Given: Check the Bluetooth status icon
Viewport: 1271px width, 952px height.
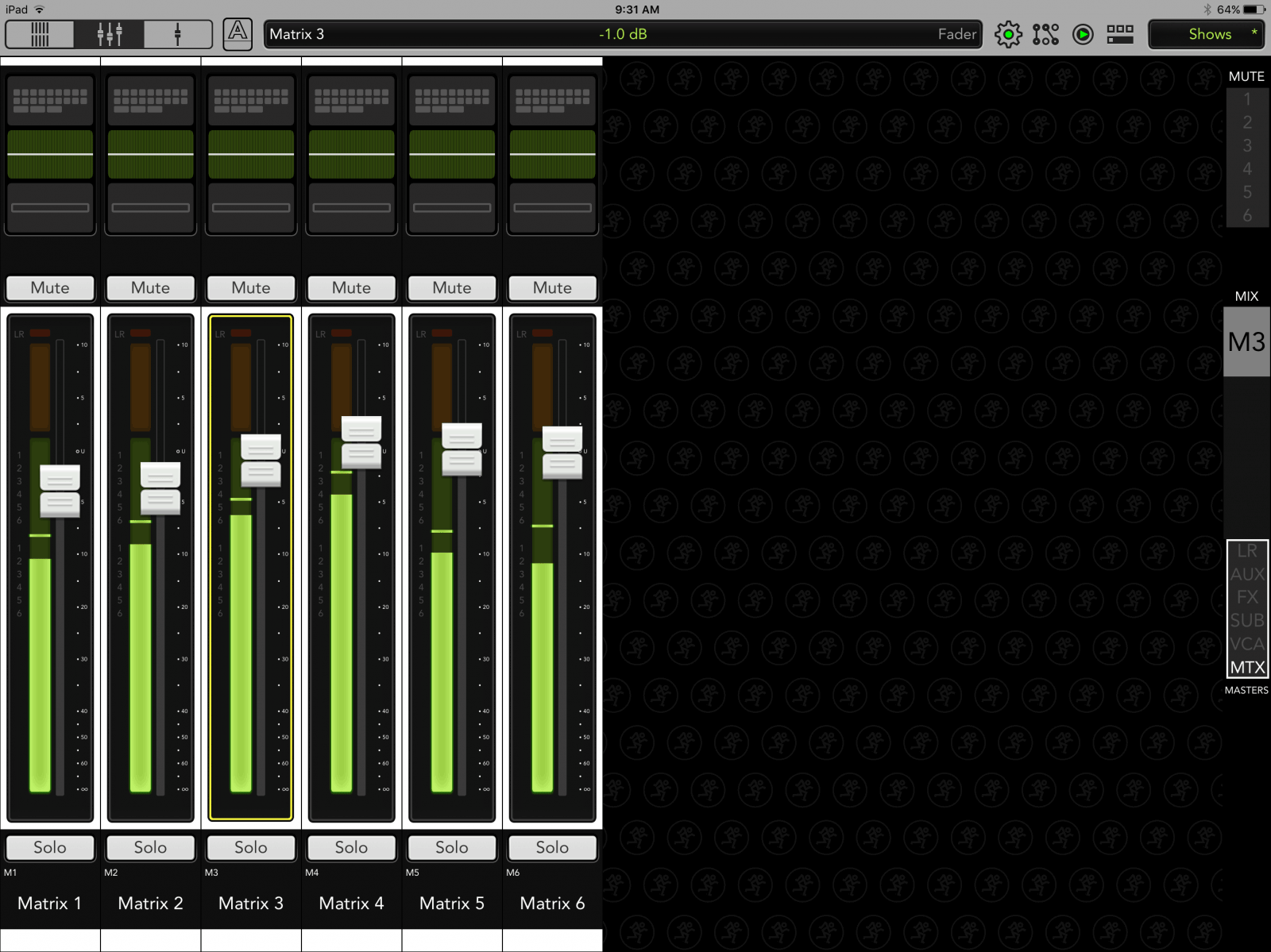Looking at the screenshot, I should (1207, 10).
